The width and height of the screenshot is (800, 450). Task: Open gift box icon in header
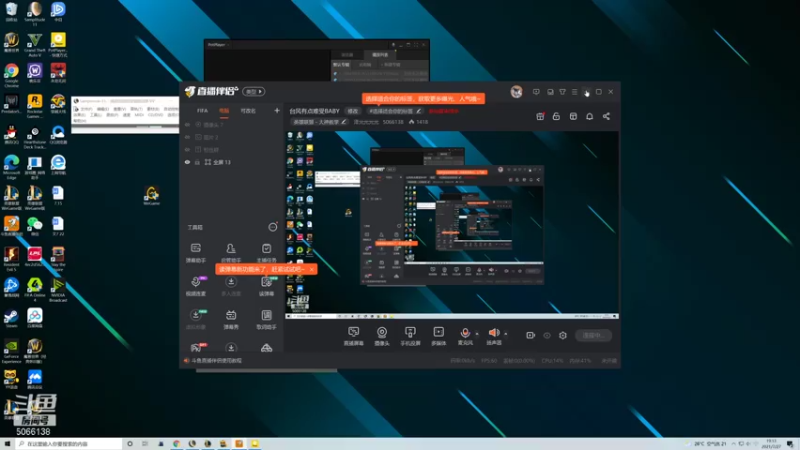click(x=540, y=116)
